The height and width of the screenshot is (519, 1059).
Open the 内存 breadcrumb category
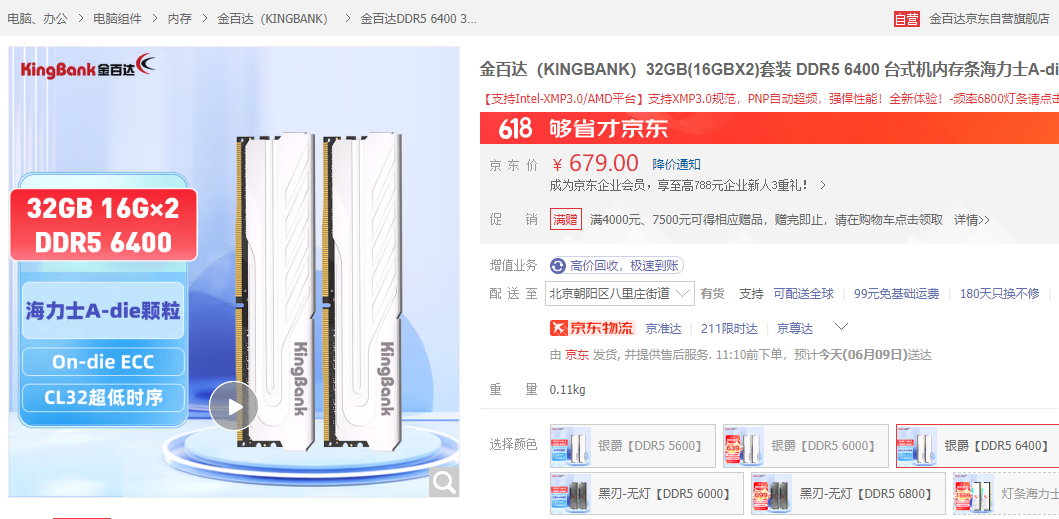click(x=179, y=19)
